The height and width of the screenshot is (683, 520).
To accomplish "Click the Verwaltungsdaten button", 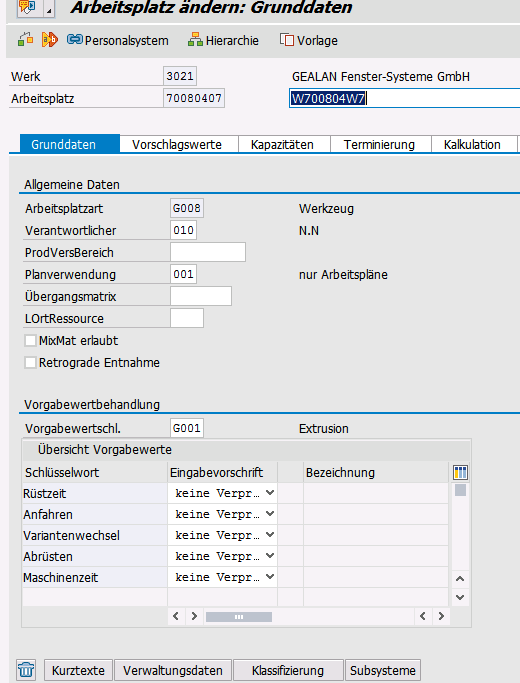I will (x=172, y=670).
